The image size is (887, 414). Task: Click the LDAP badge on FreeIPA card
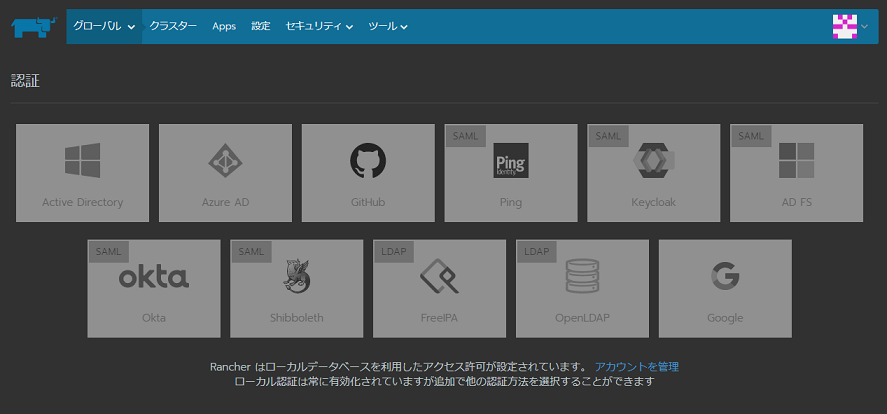(x=394, y=252)
